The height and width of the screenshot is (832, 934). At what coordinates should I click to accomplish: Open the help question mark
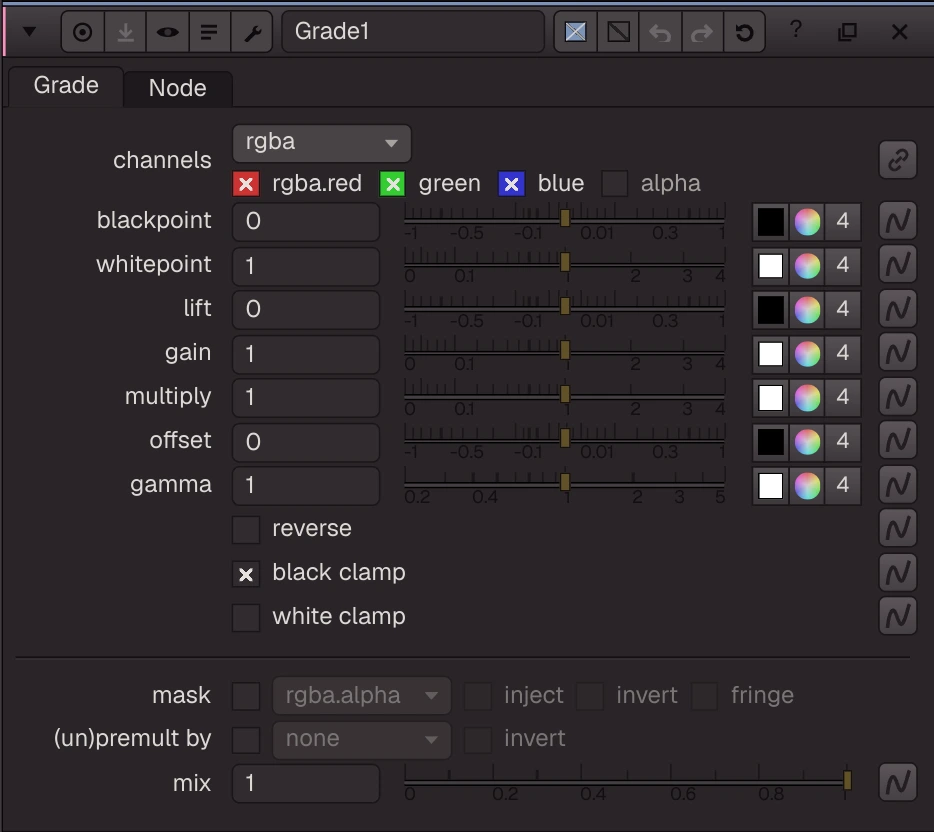(796, 30)
